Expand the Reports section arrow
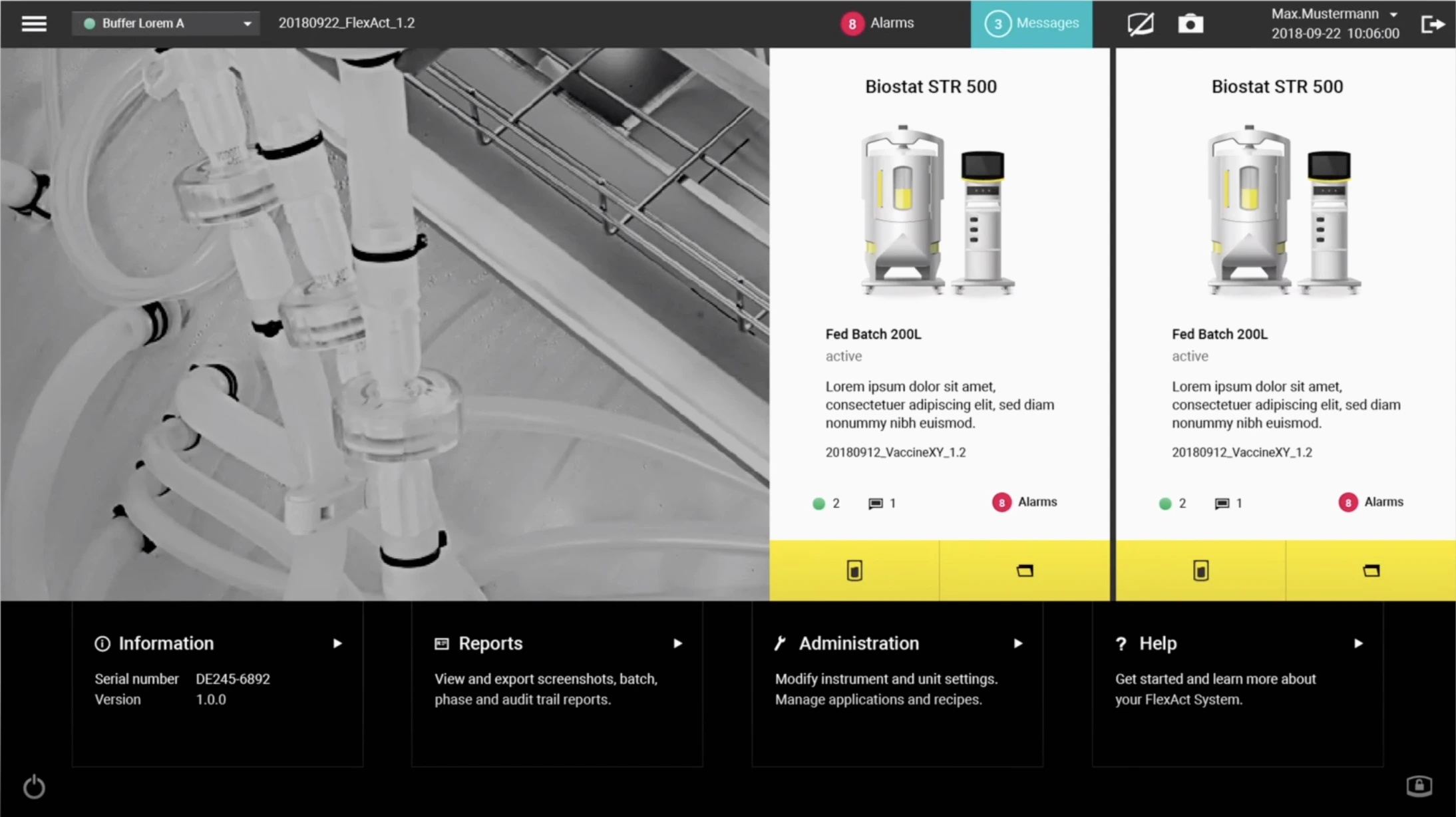This screenshot has width=1456, height=817. [x=677, y=643]
